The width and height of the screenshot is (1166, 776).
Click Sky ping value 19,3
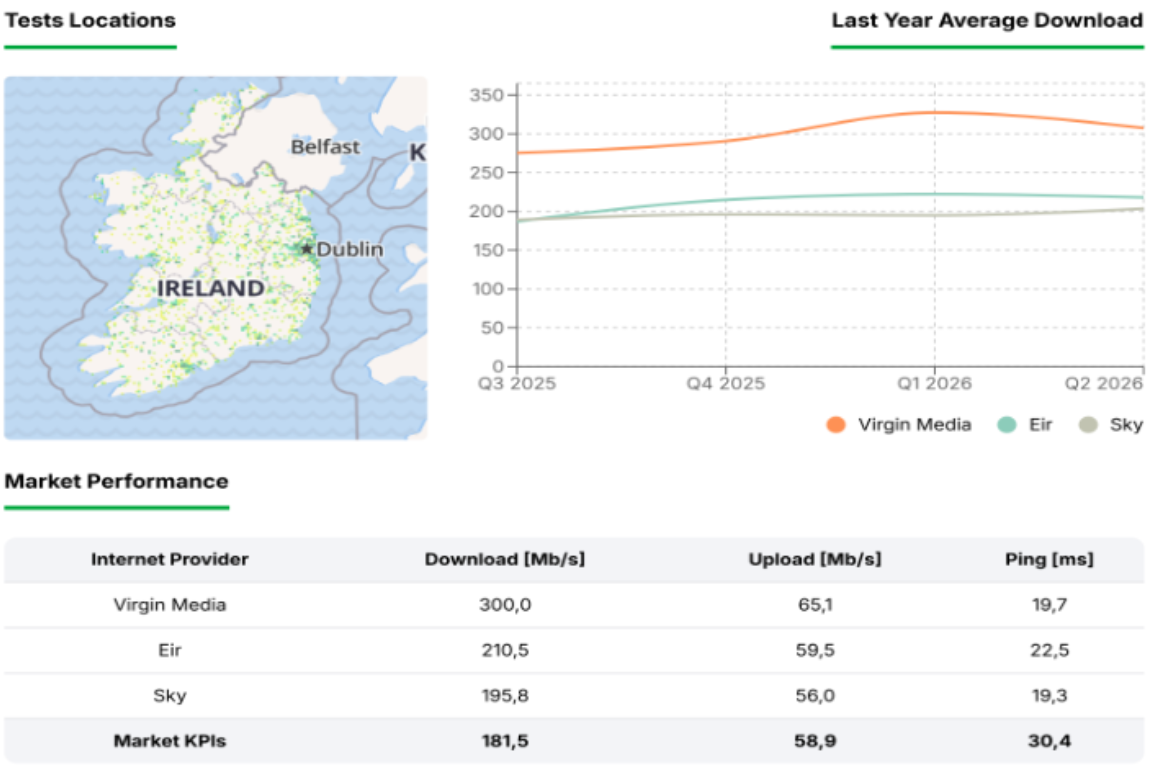[1049, 695]
